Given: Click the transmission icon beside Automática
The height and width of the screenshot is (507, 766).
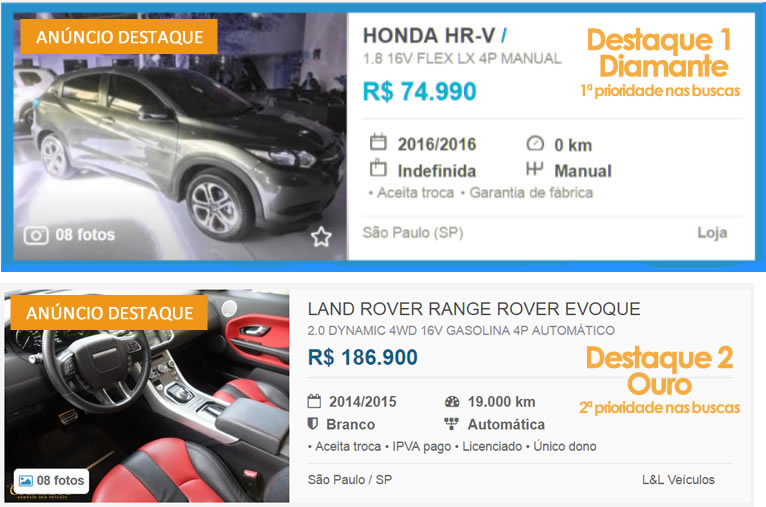Looking at the screenshot, I should pyautogui.click(x=451, y=423).
